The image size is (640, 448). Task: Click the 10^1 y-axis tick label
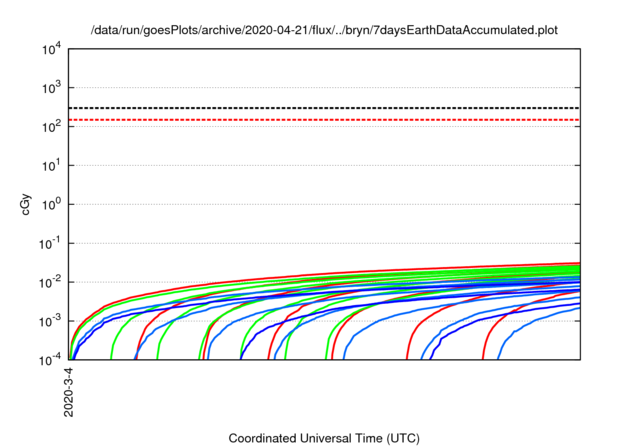(51, 165)
